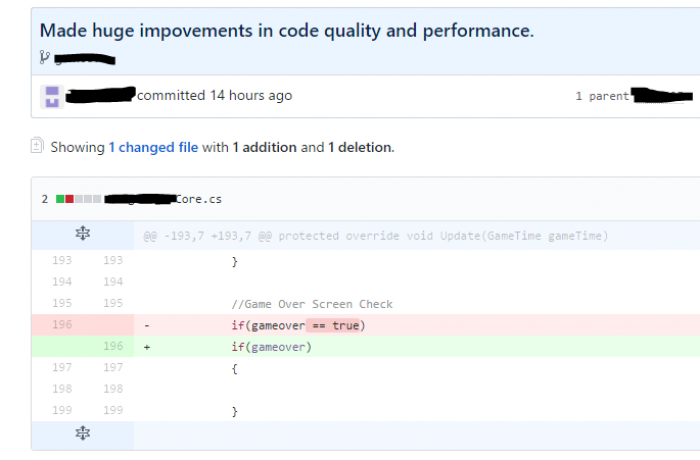The image size is (700, 460).
Task: Click the added line 'if(gameover)'
Action: (x=271, y=347)
